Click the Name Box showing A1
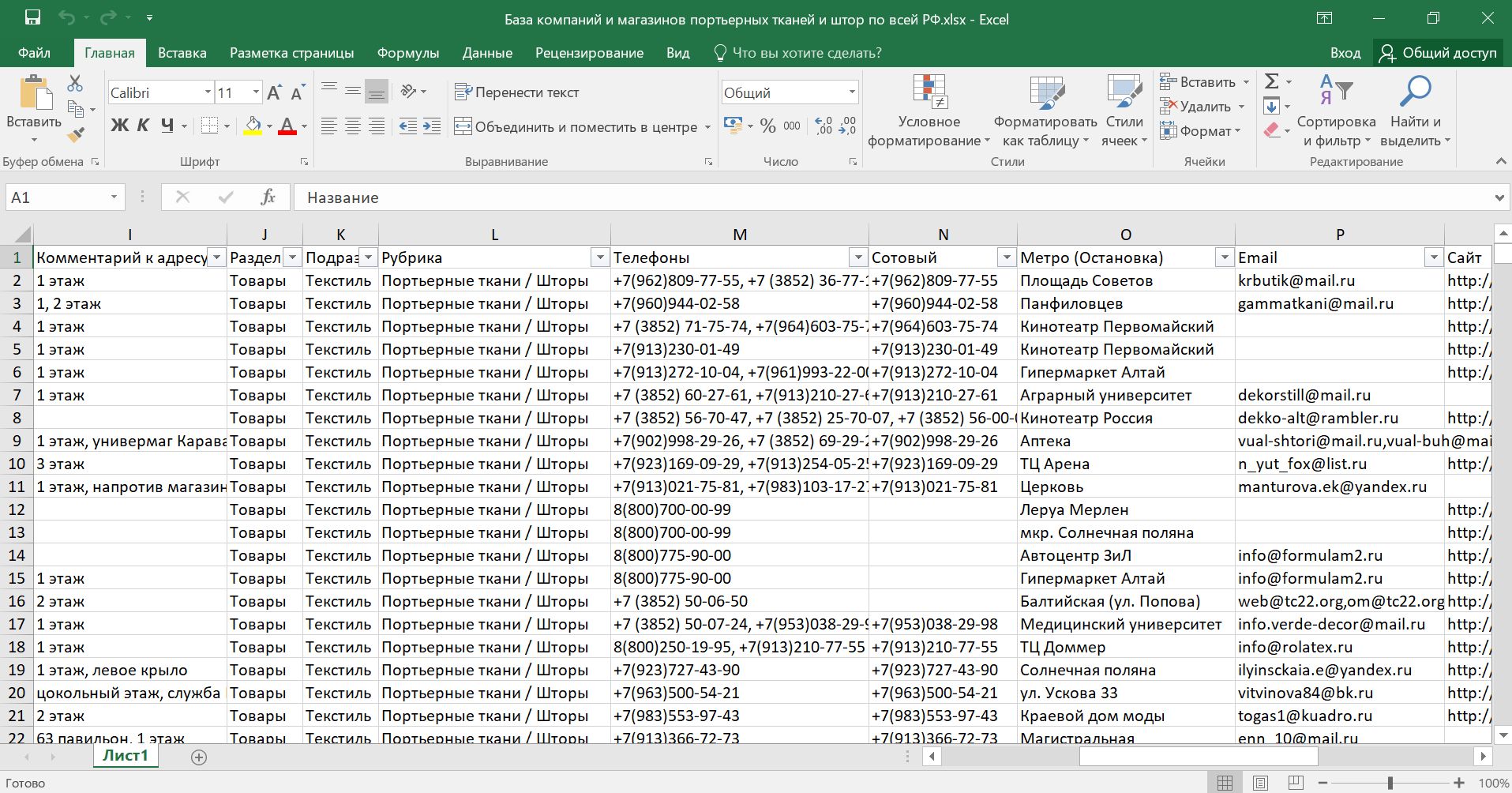Image resolution: width=1512 pixels, height=793 pixels. [57, 197]
